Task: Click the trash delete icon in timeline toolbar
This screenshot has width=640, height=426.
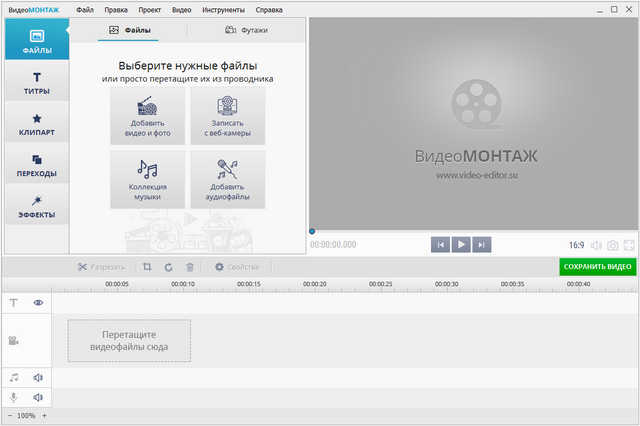Action: [x=189, y=267]
